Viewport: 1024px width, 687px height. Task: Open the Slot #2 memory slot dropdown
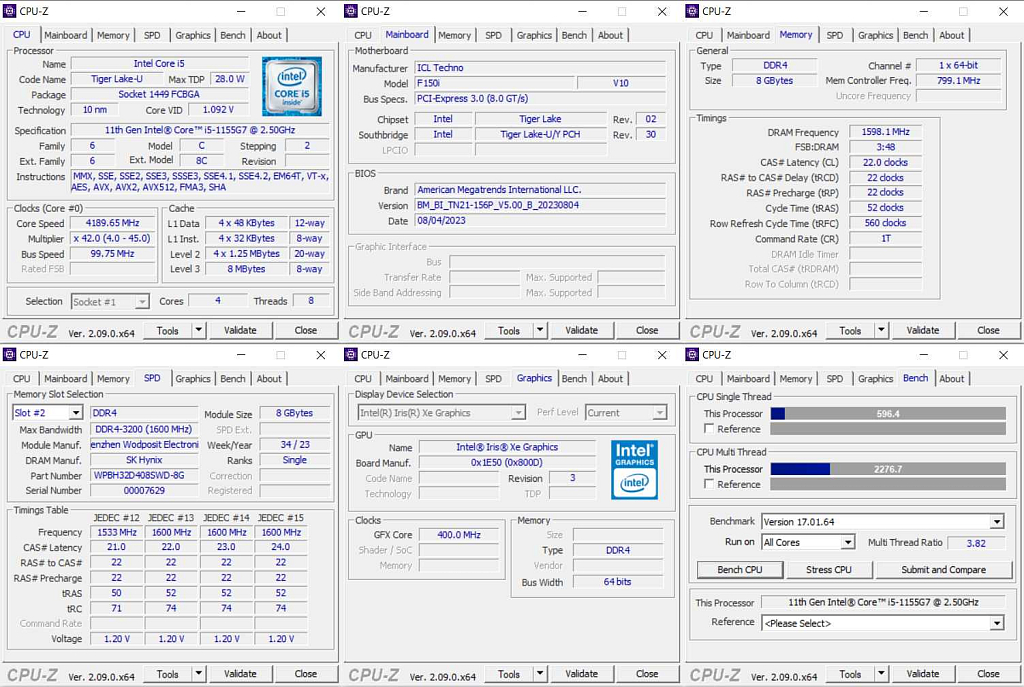pyautogui.click(x=78, y=413)
